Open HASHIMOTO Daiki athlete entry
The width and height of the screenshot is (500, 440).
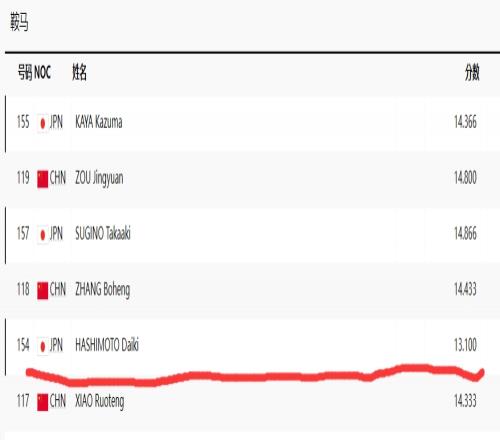click(x=107, y=345)
